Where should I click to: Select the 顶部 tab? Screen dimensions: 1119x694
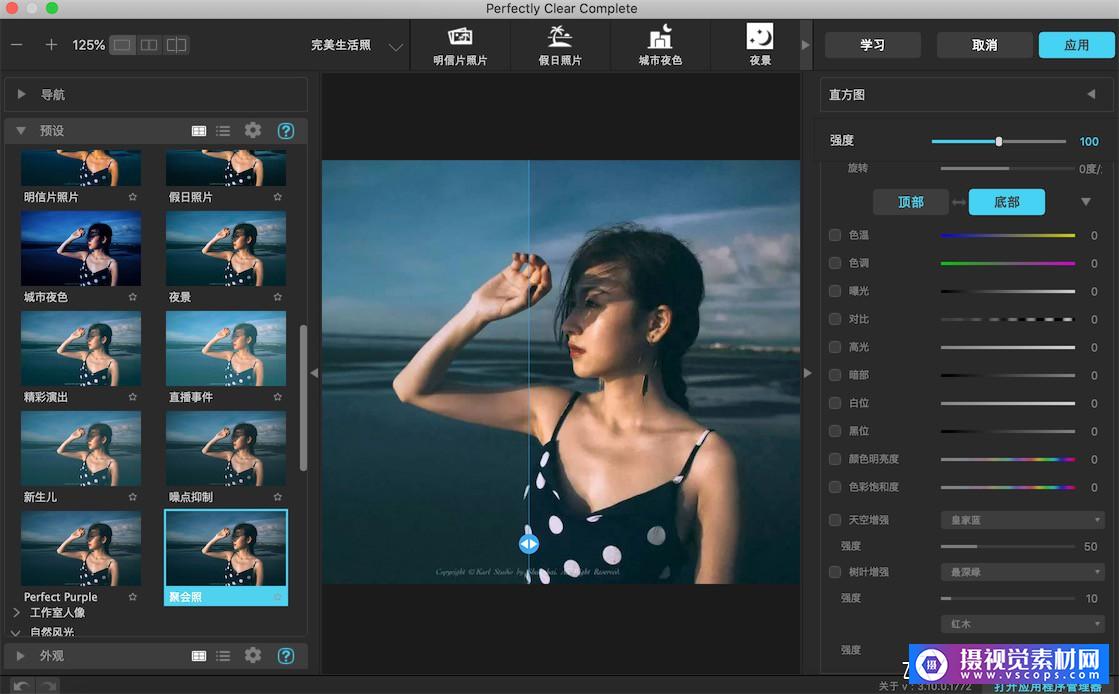[911, 202]
